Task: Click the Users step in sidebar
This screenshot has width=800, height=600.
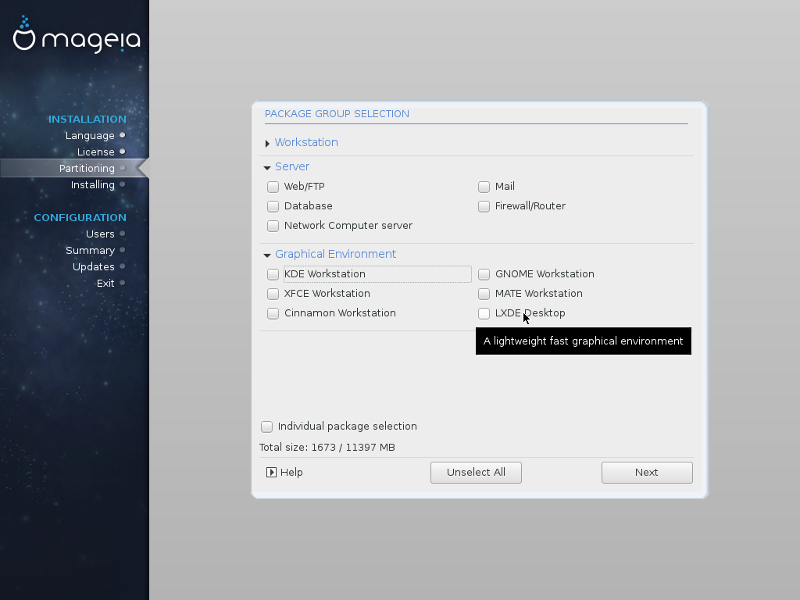Action: click(100, 234)
